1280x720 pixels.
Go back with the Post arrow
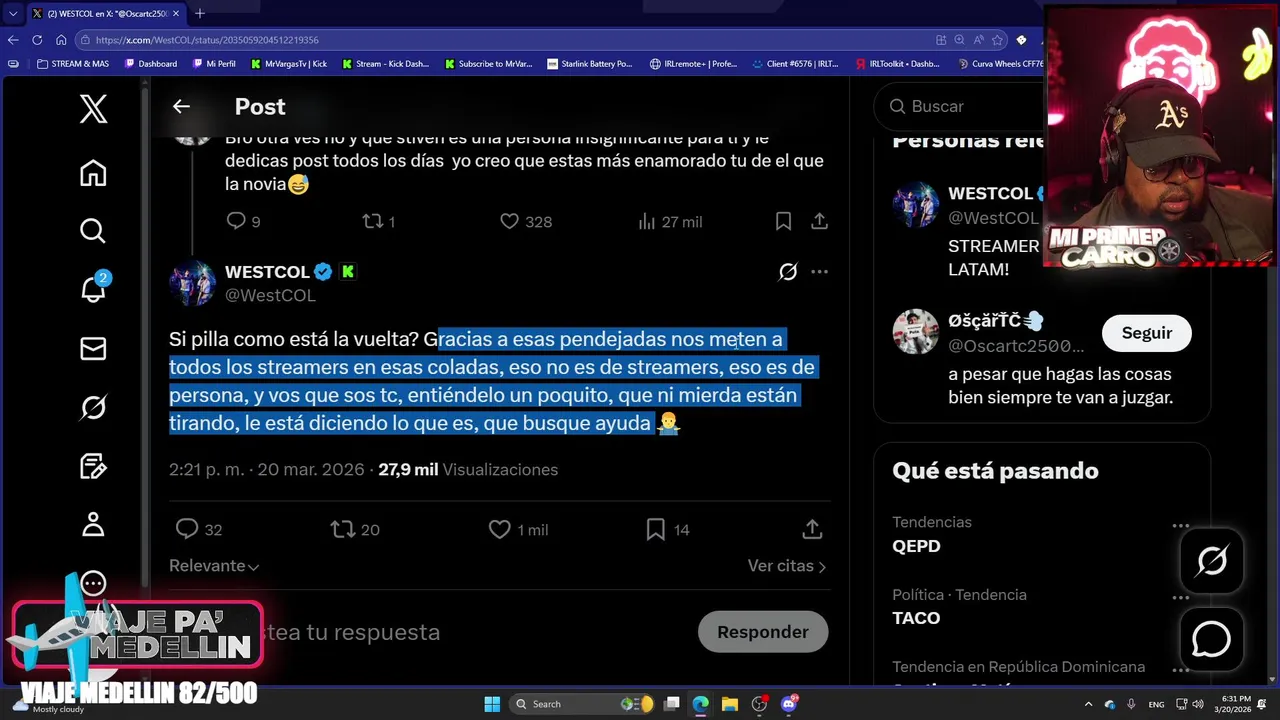pyautogui.click(x=181, y=106)
